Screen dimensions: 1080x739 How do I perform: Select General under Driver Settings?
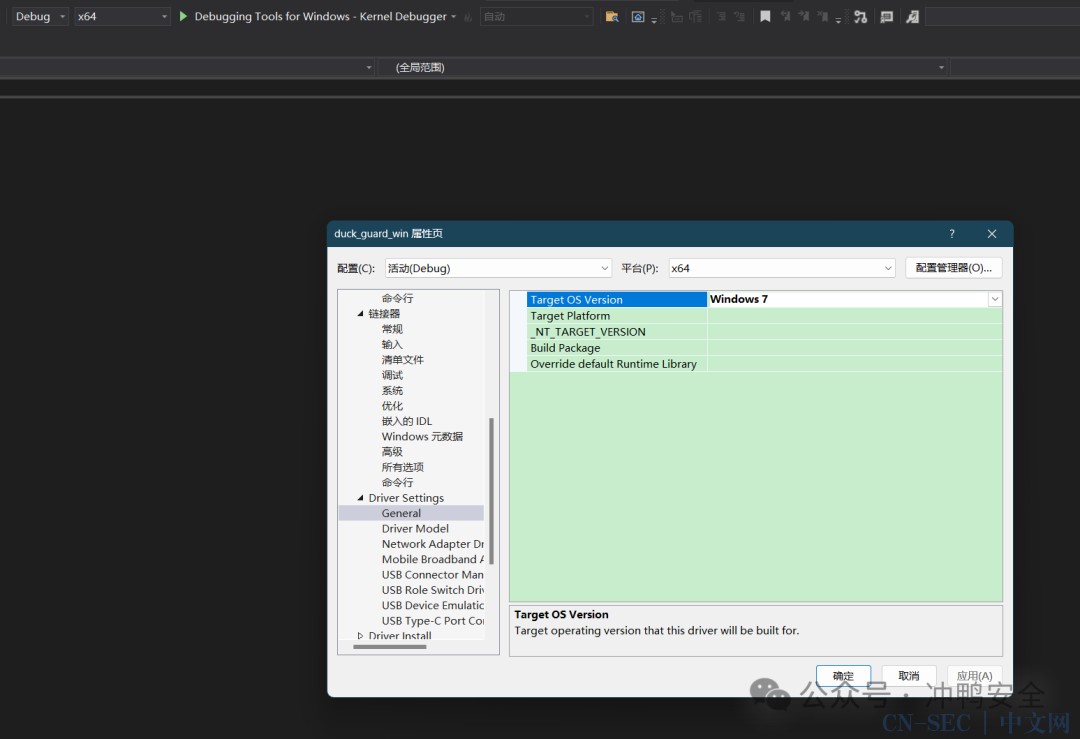(402, 513)
